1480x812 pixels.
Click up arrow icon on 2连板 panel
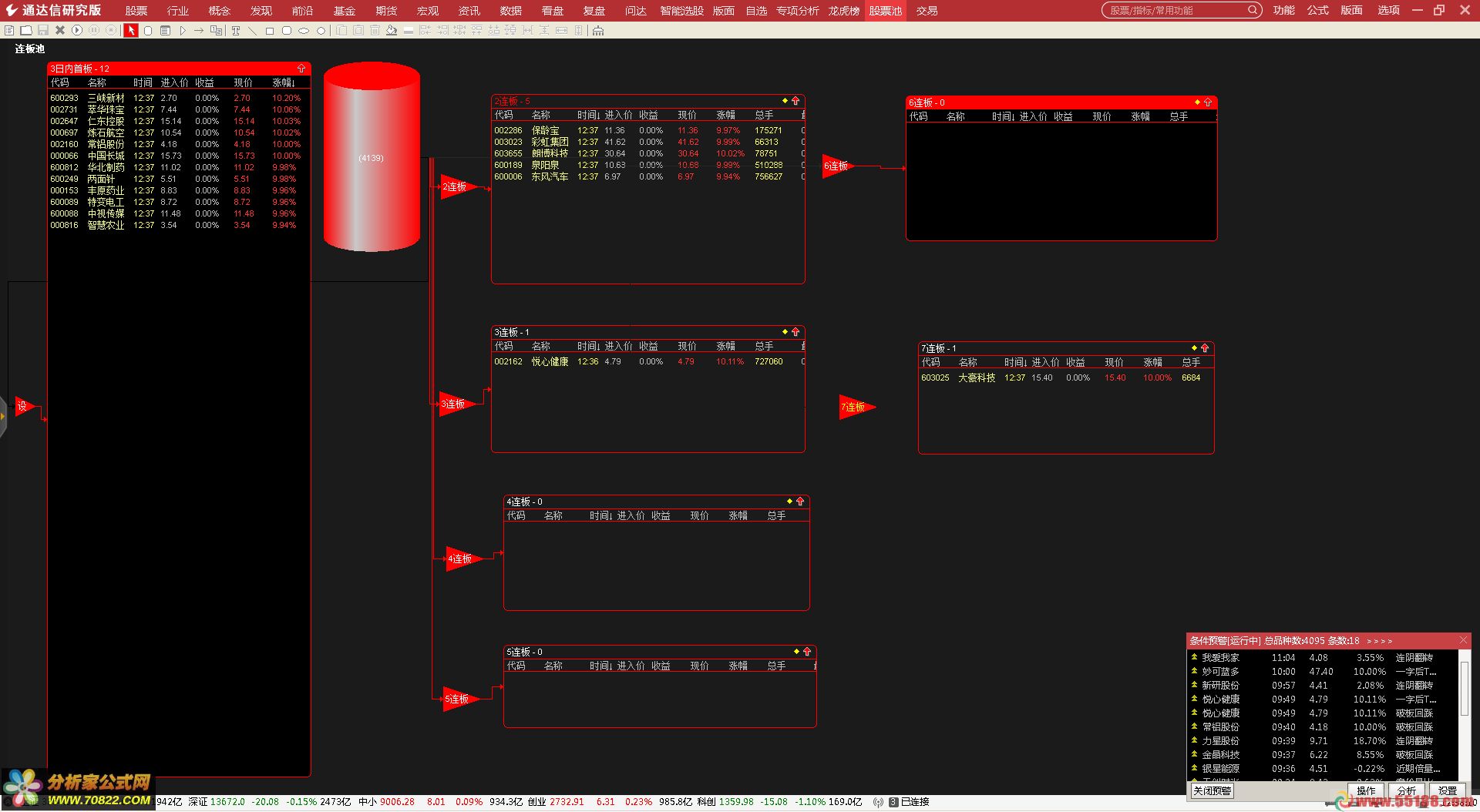(795, 101)
